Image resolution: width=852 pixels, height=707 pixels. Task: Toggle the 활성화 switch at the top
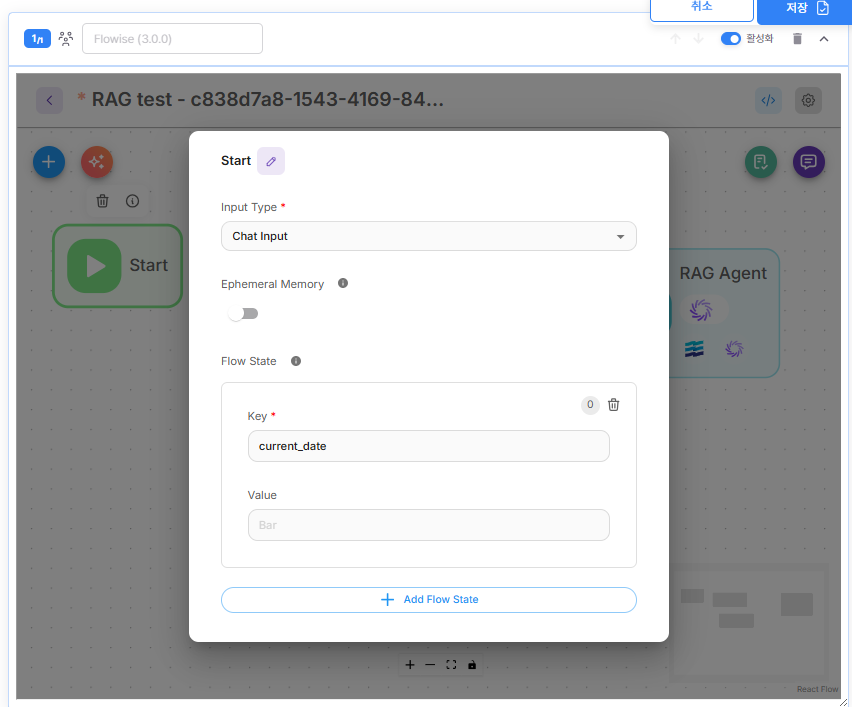[x=731, y=39]
